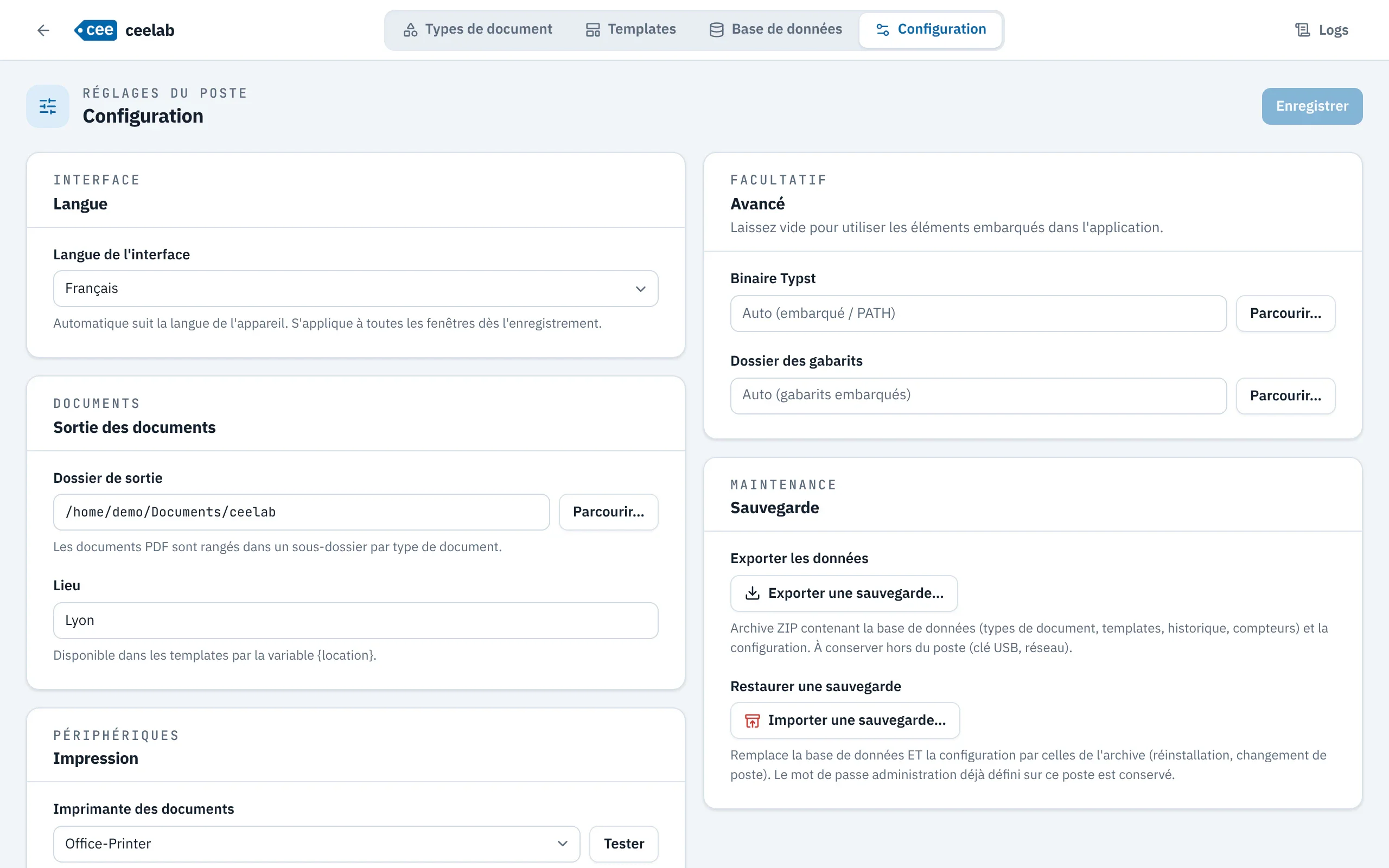Click the Sortie des documents heading
The width and height of the screenshot is (1389, 868).
tap(135, 427)
